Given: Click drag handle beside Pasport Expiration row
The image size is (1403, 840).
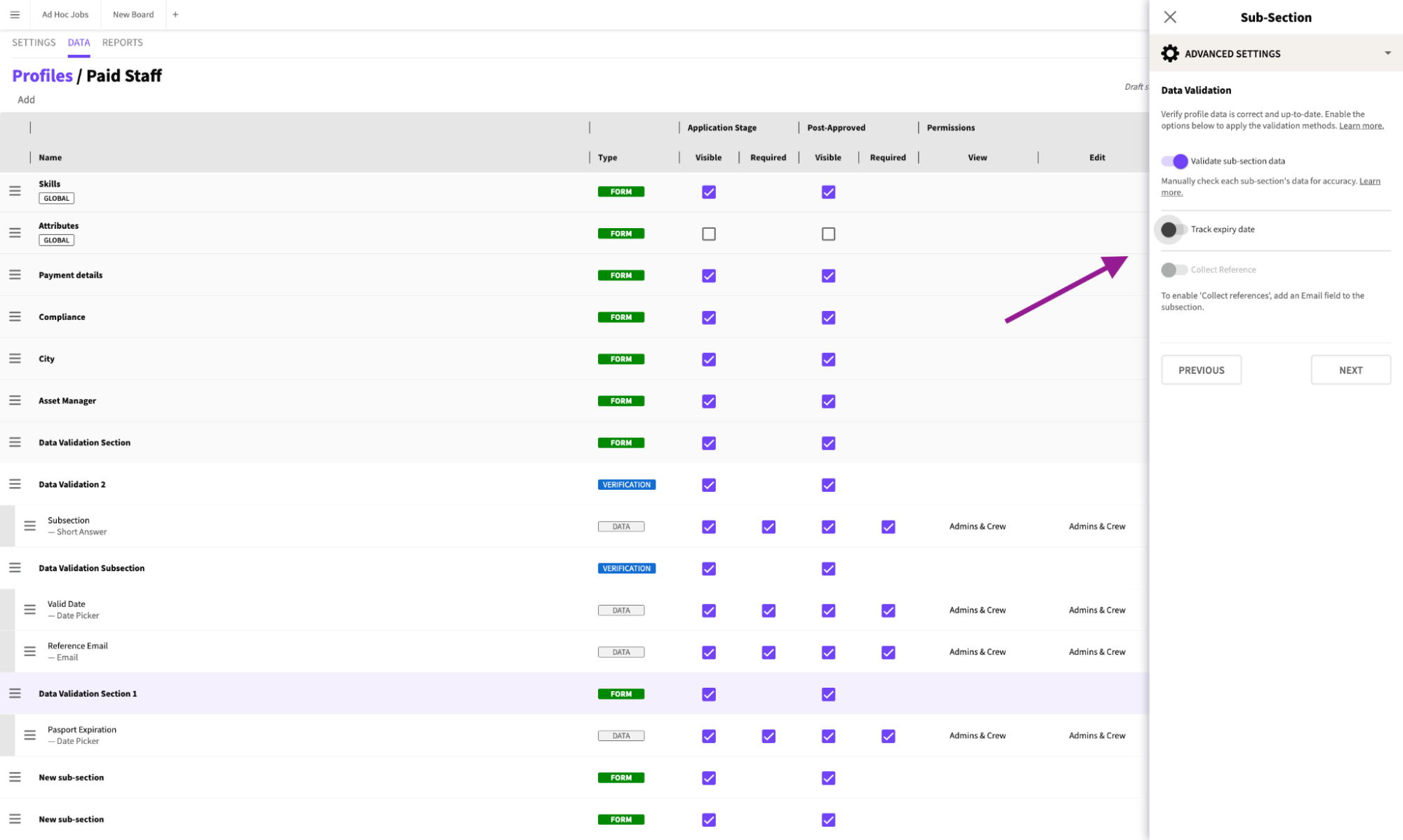Looking at the screenshot, I should click(29, 735).
